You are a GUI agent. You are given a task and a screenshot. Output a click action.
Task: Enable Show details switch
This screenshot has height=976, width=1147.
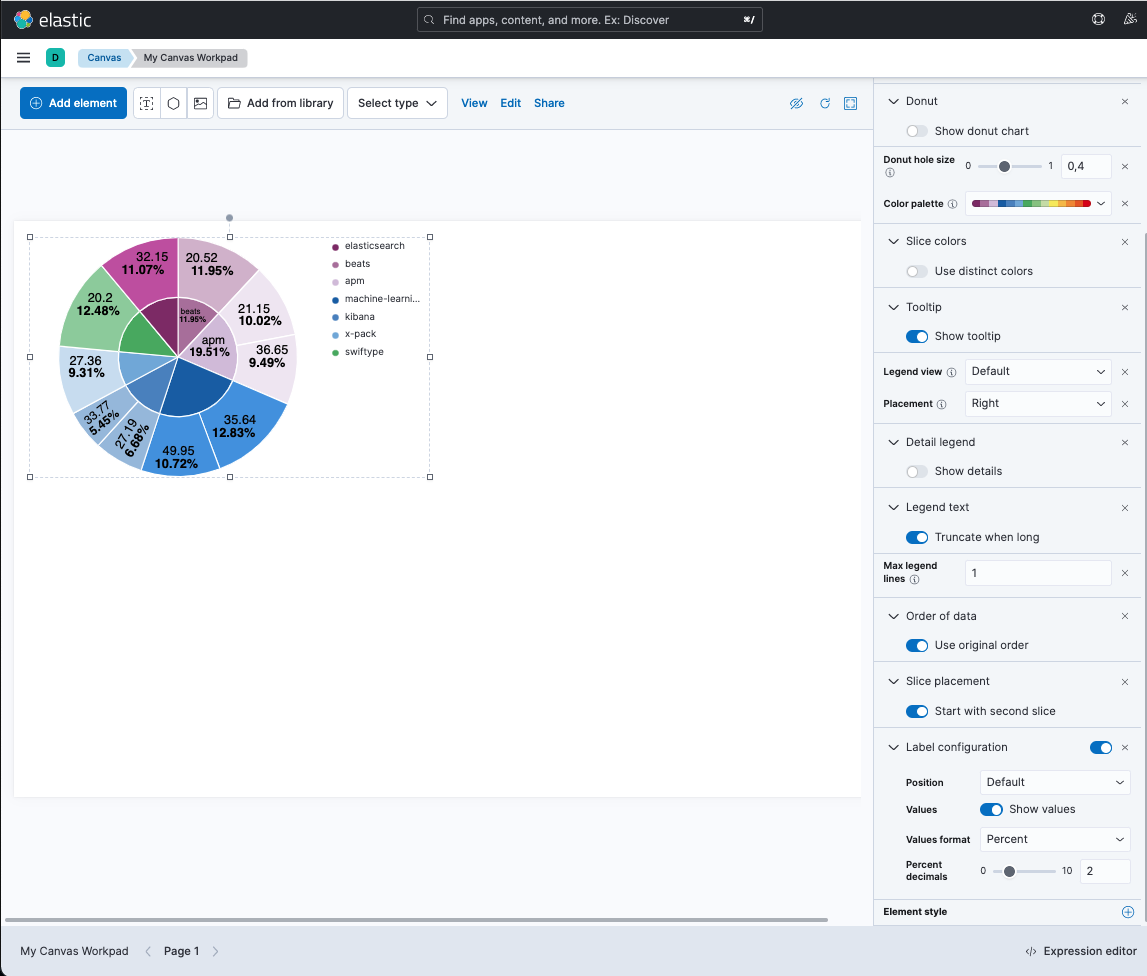917,472
